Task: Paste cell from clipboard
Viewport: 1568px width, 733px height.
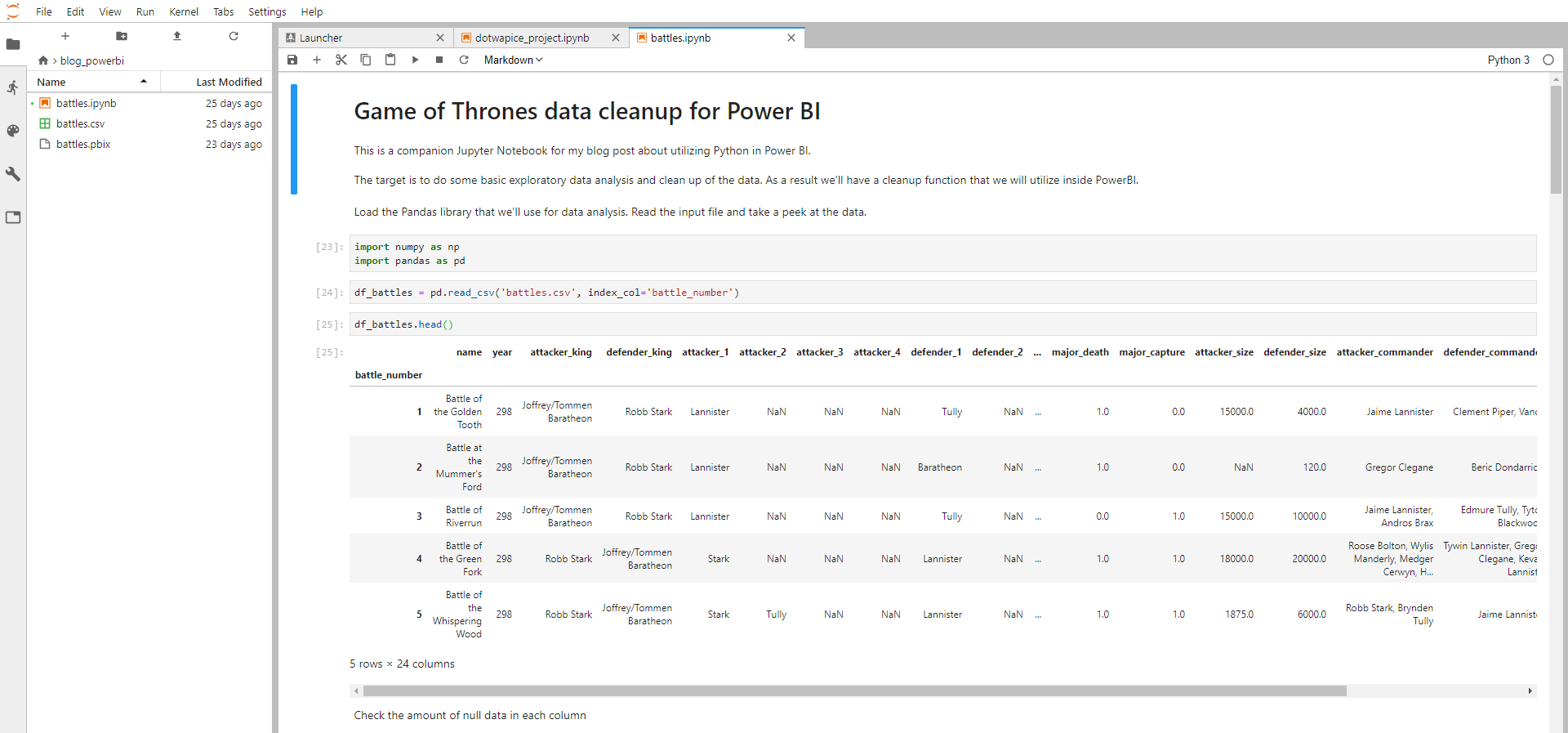Action: [x=390, y=60]
